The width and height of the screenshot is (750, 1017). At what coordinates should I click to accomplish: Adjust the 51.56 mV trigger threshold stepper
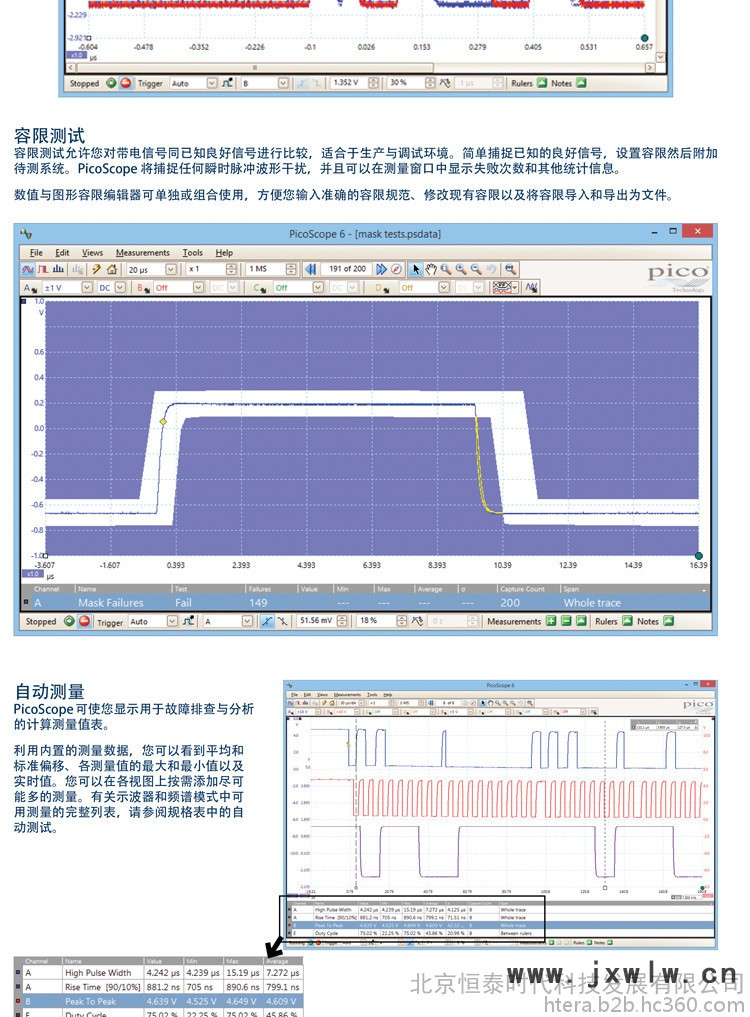tap(343, 621)
